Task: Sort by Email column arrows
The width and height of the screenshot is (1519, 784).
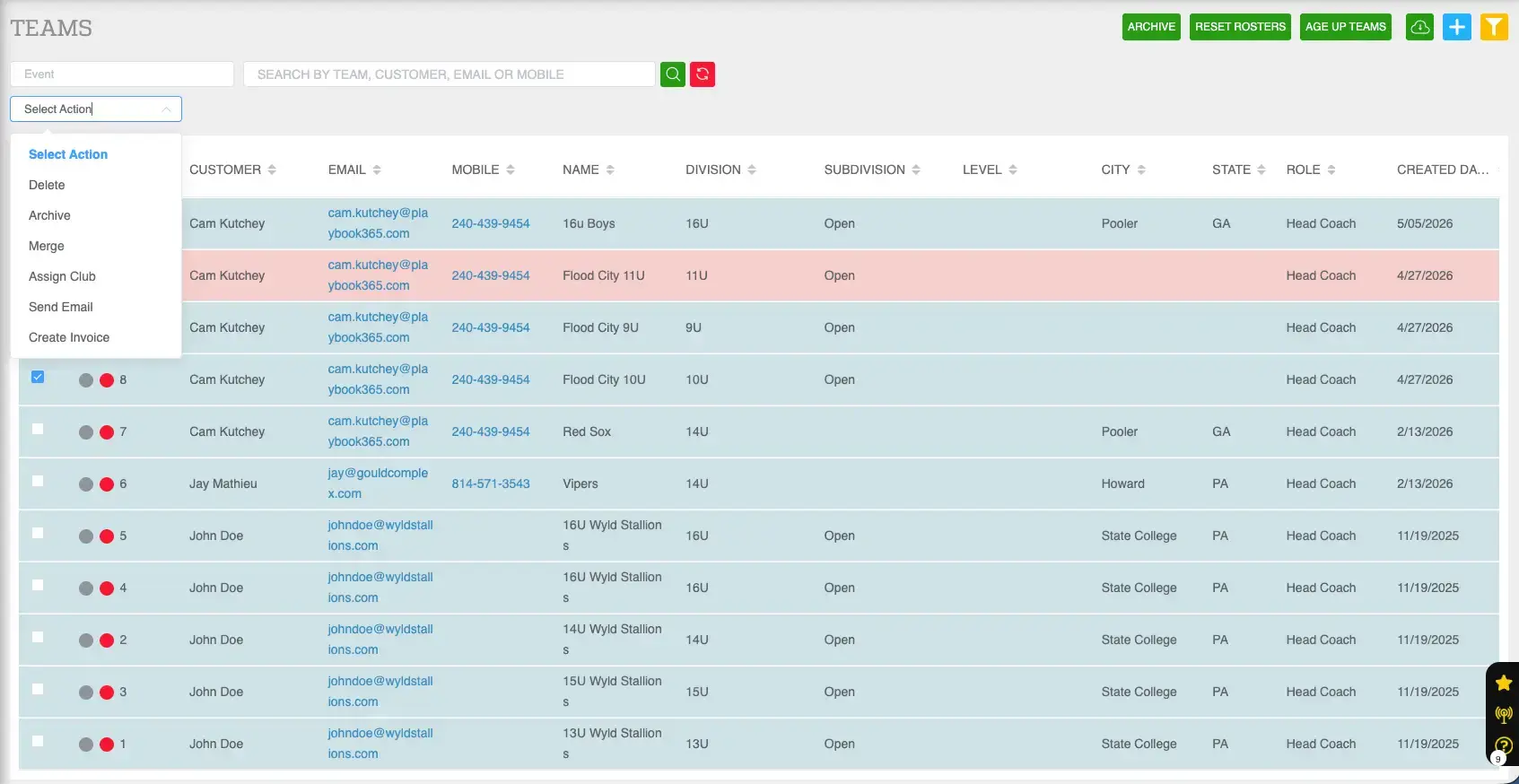Action: click(377, 170)
